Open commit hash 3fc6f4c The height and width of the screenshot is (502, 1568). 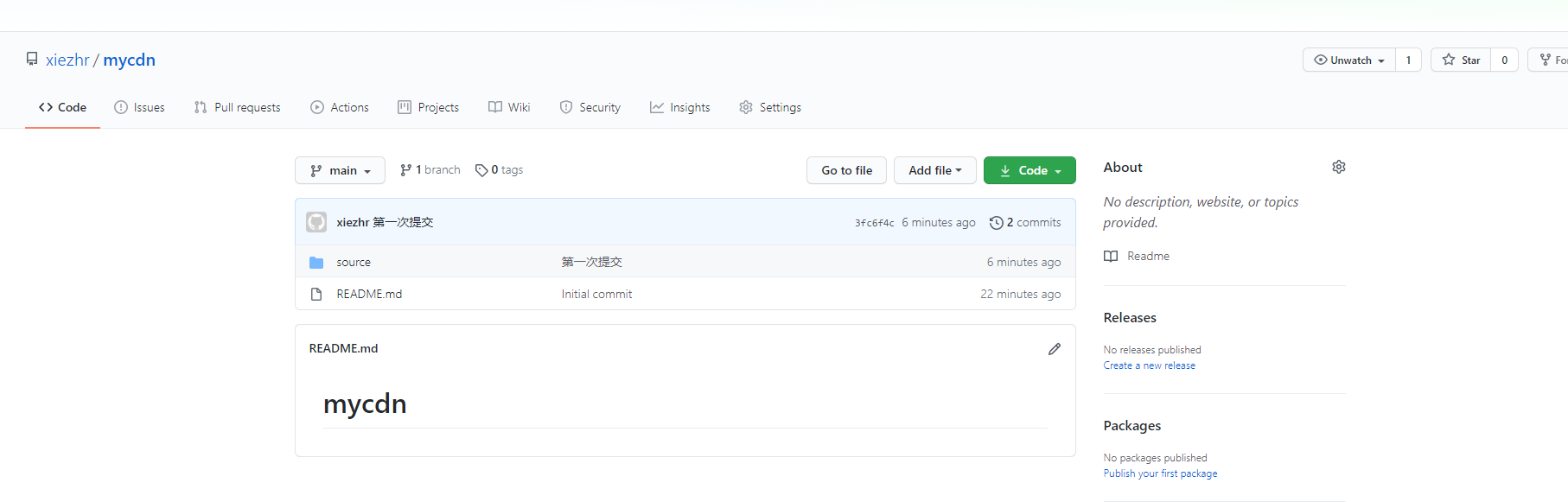[875, 223]
